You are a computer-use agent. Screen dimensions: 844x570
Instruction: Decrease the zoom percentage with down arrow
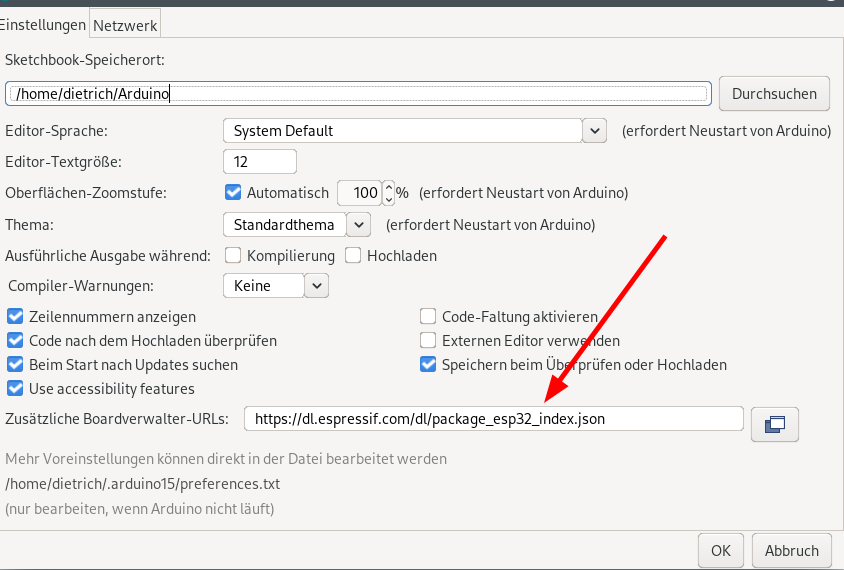[x=389, y=199]
